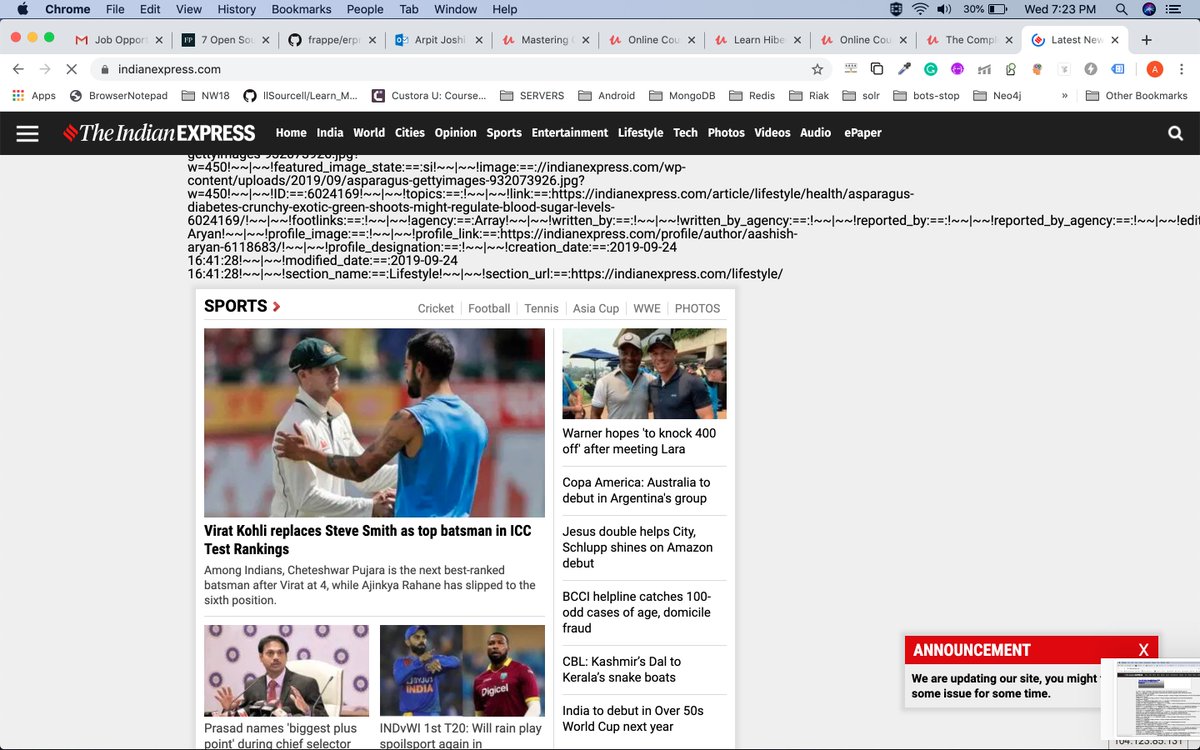Switch to the Mastering browser tab
This screenshot has width=1200, height=750.
546,41
